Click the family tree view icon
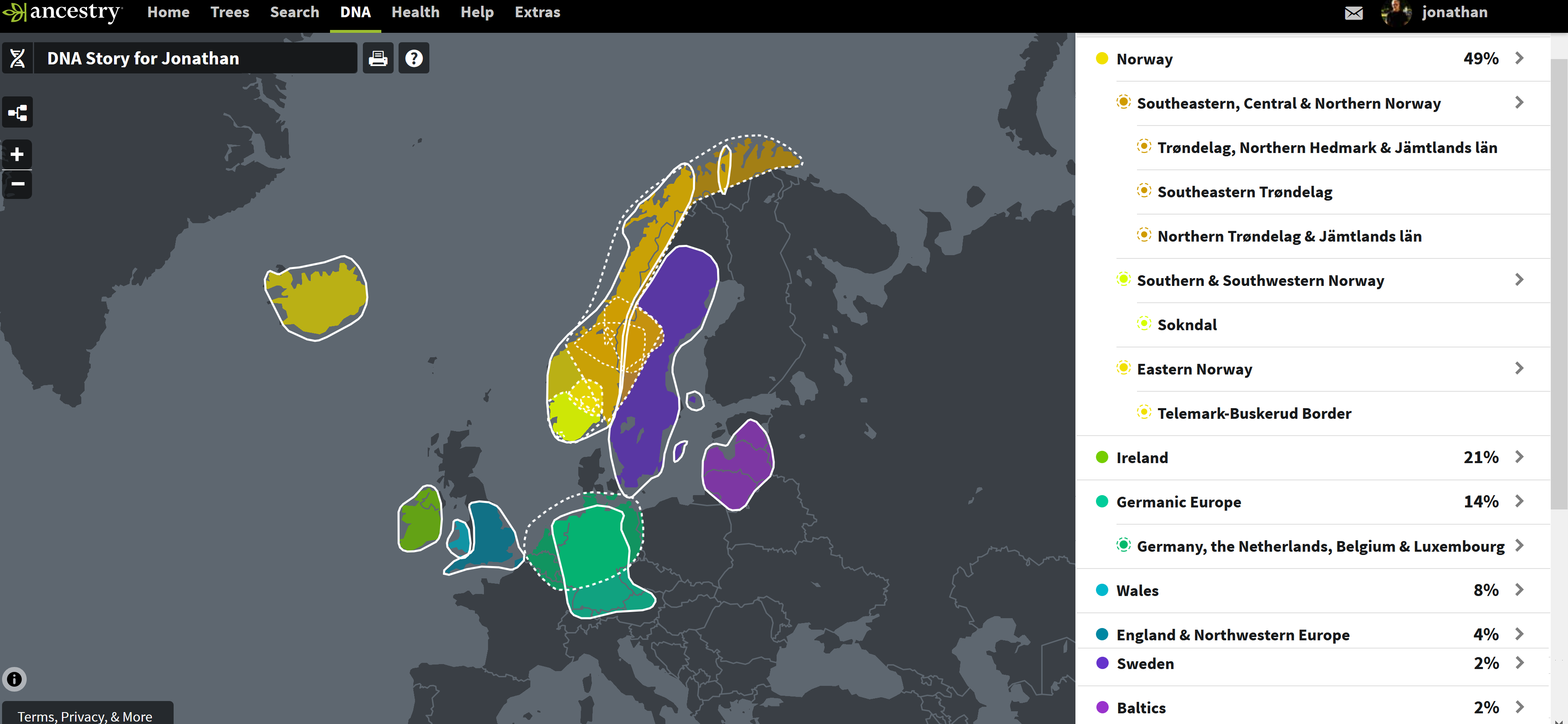This screenshot has width=1568, height=724. pos(18,112)
